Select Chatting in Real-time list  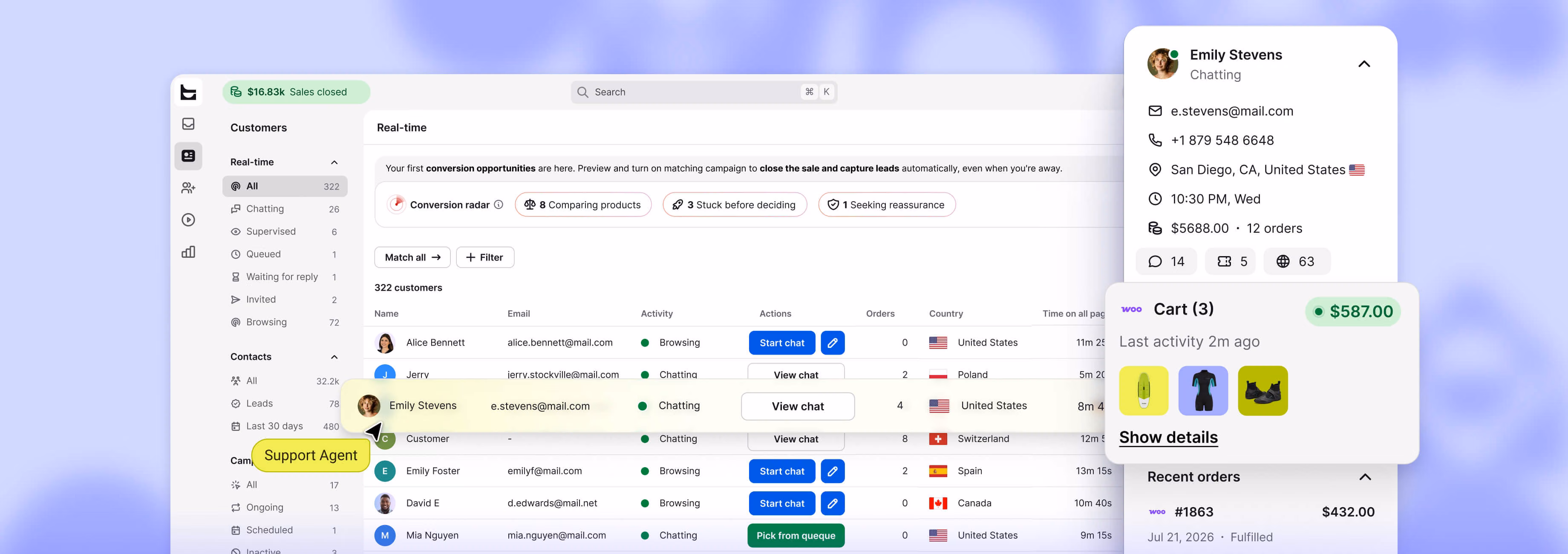coord(285,209)
